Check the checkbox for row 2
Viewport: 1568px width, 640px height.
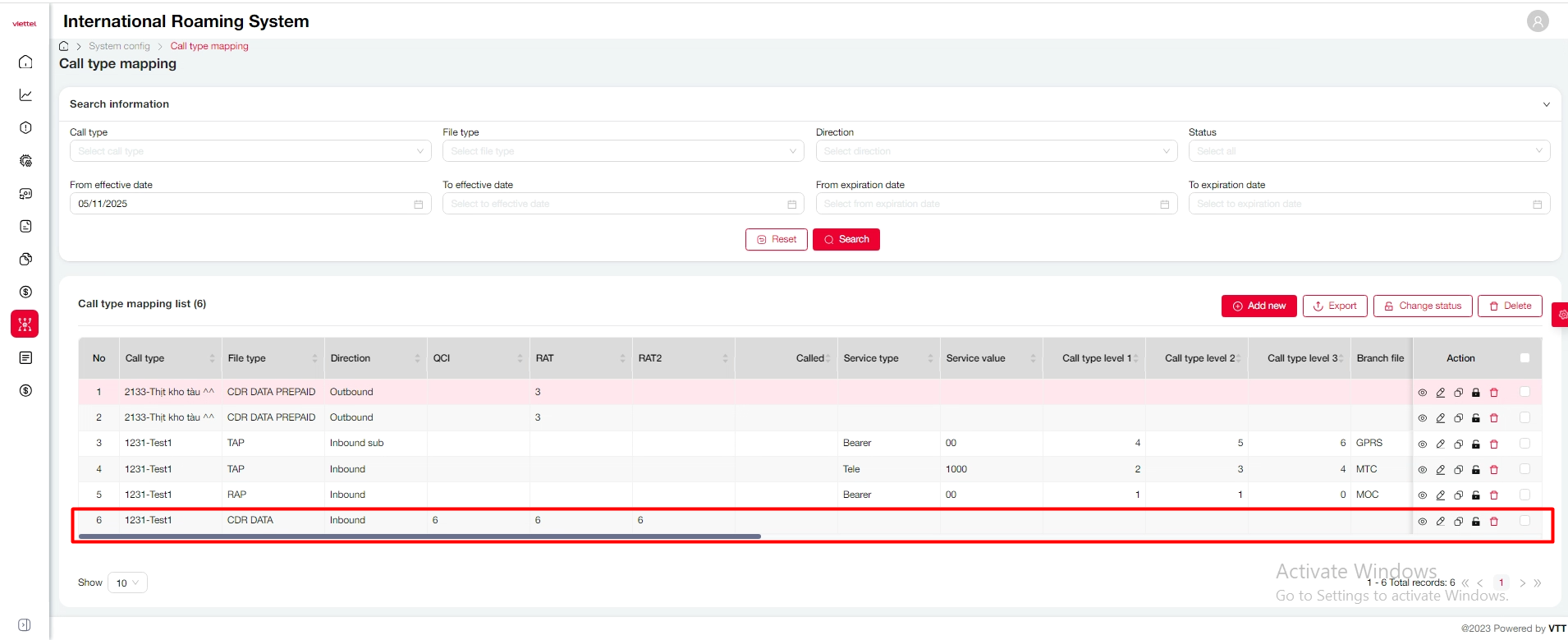1524,417
